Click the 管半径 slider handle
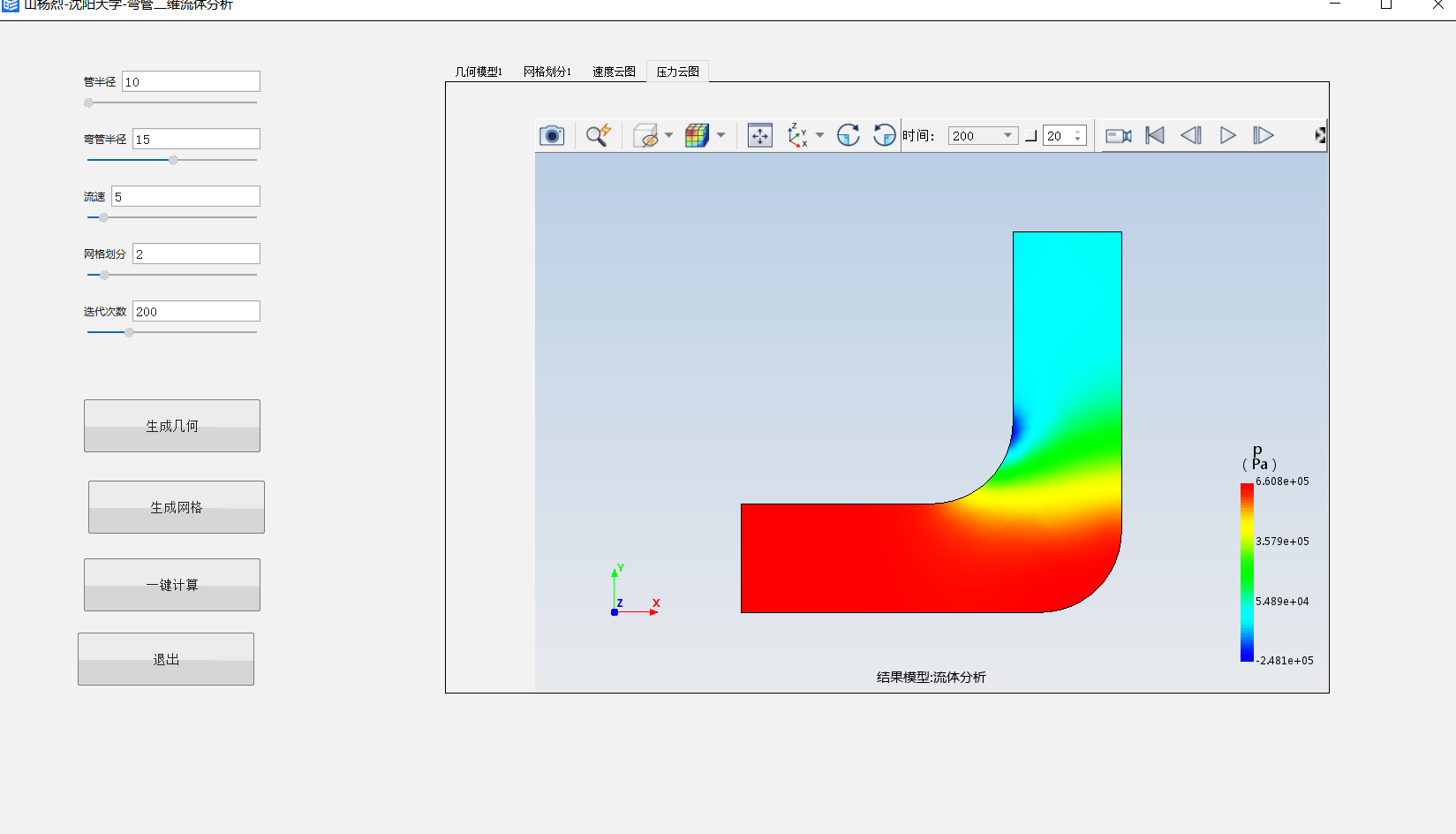The height and width of the screenshot is (834, 1456). click(x=88, y=102)
